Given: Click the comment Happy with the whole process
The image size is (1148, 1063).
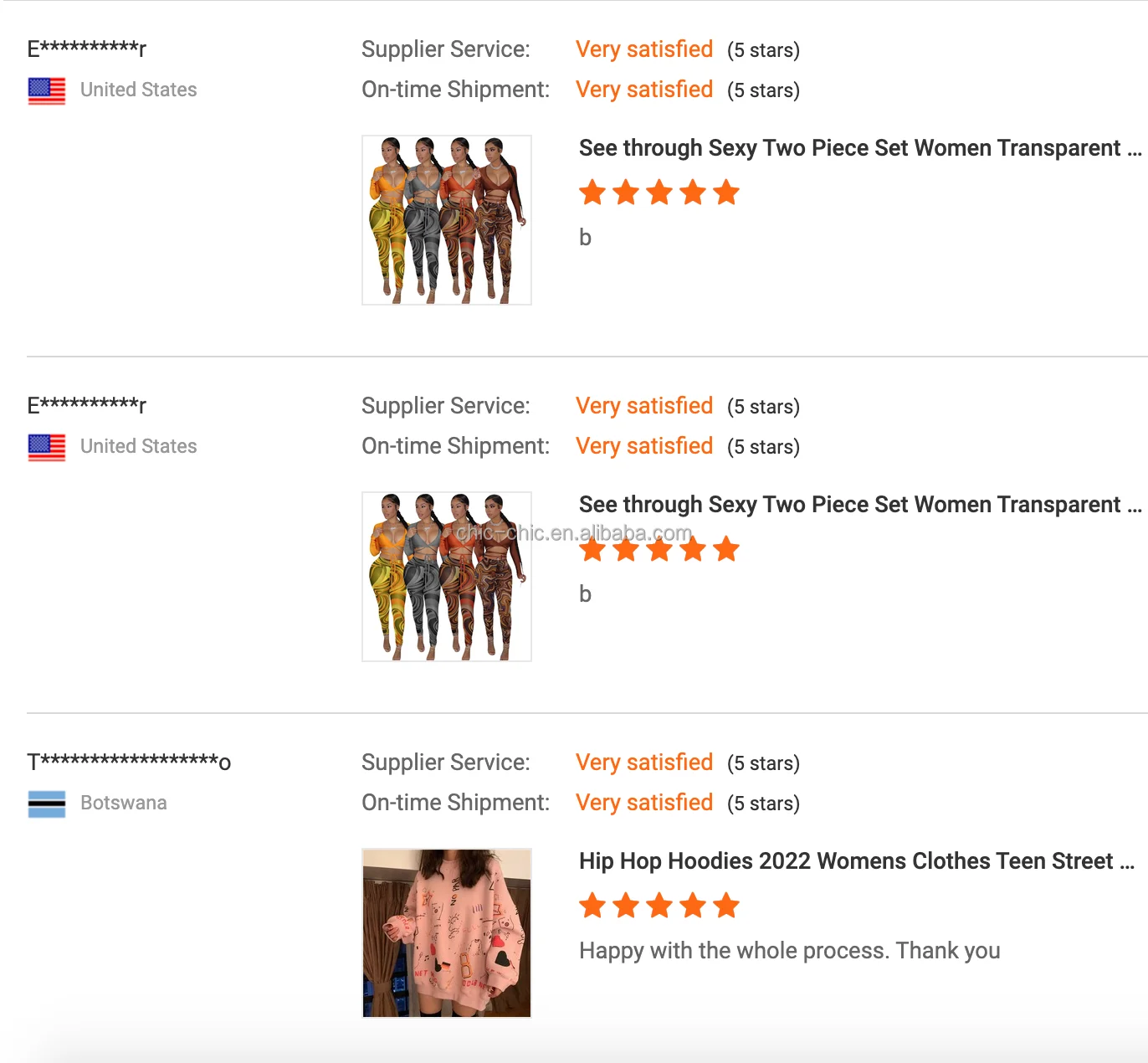Looking at the screenshot, I should [x=789, y=951].
